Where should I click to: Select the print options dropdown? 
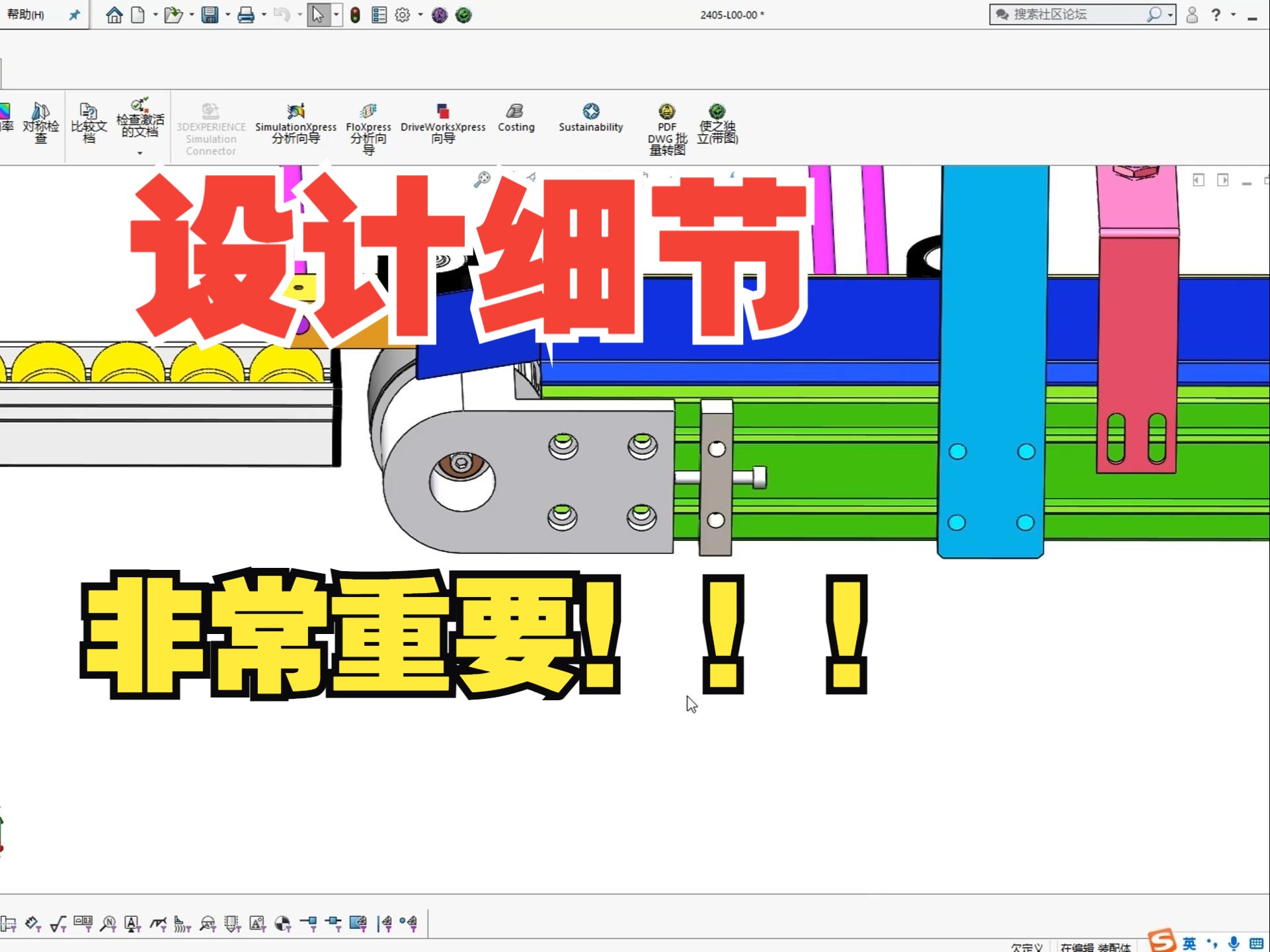click(x=263, y=14)
